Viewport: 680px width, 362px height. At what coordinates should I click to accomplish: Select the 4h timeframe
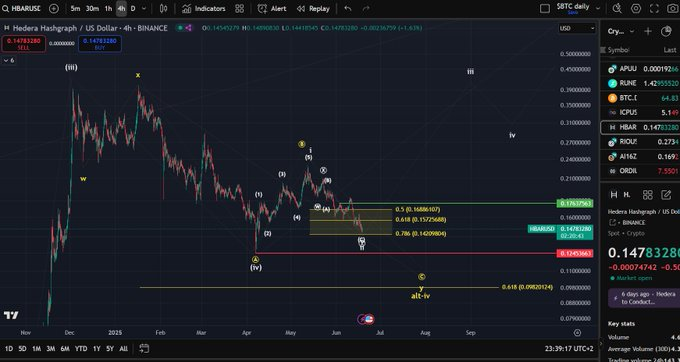(x=121, y=9)
